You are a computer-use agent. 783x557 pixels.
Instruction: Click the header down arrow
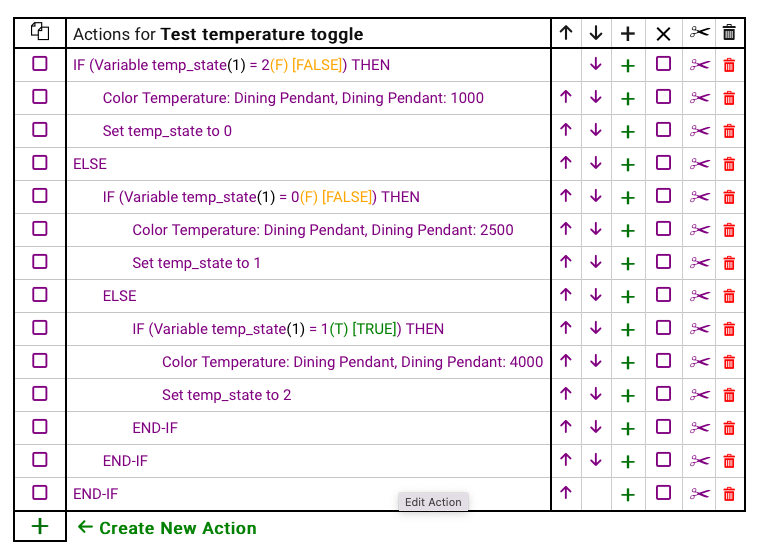tap(596, 33)
